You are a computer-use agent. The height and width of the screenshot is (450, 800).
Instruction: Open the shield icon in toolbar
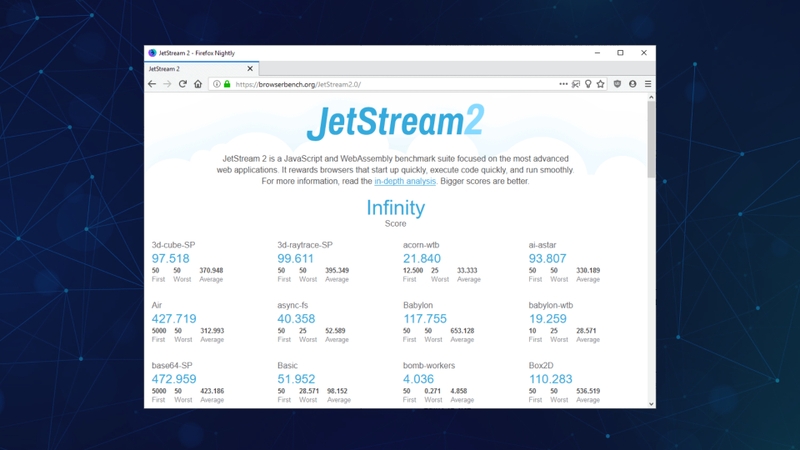tap(617, 84)
